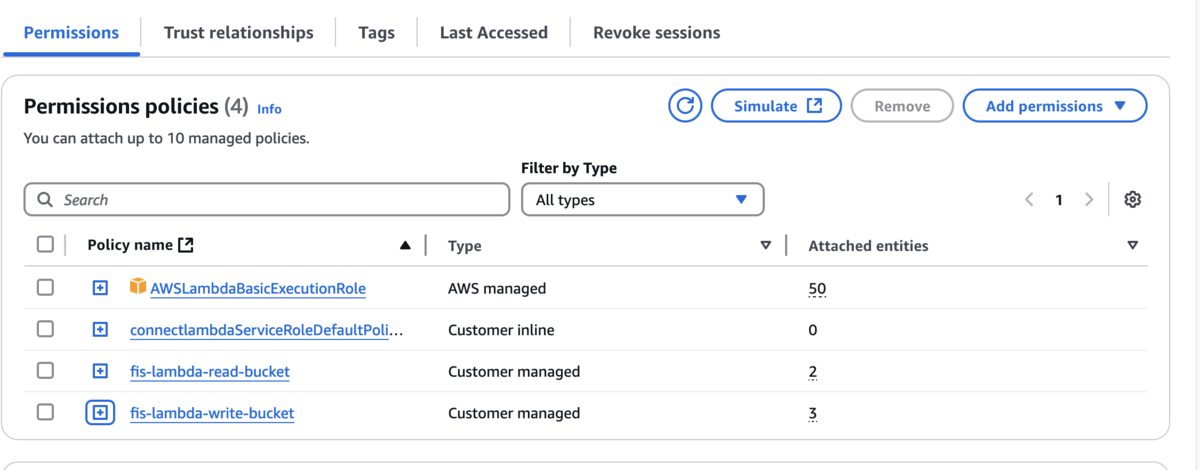Tick the fis-lambda-read-bucket checkbox
Screen dimensions: 1200x470
click(45, 371)
